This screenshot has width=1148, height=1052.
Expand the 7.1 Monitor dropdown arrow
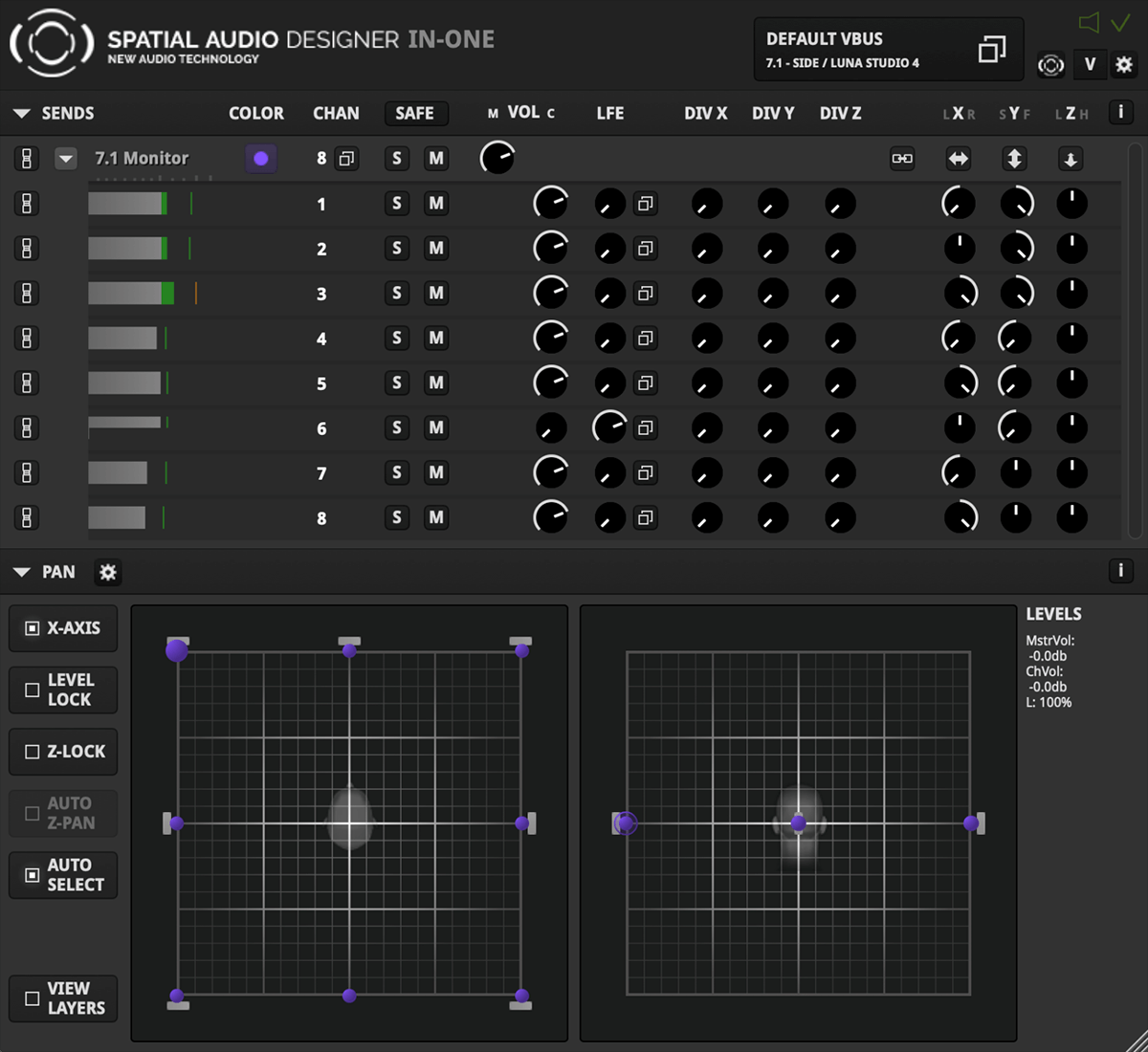(65, 159)
